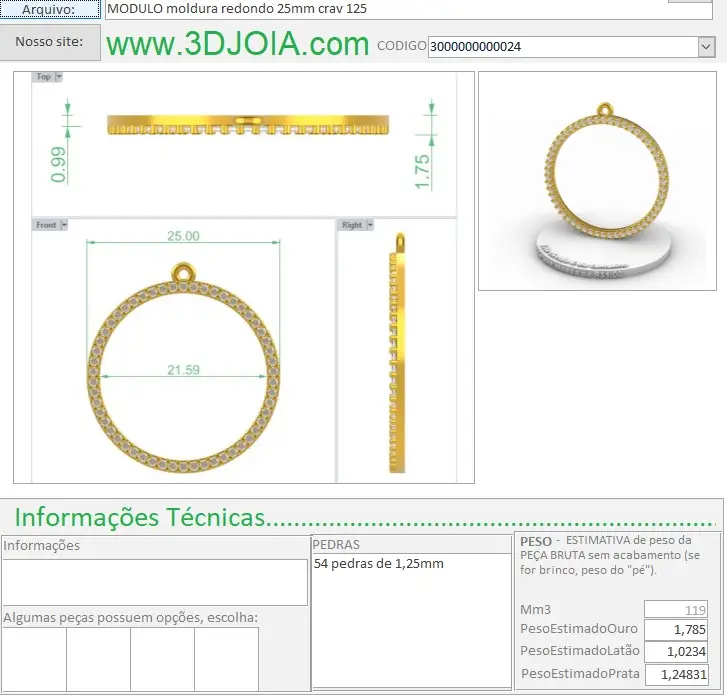Click the PesoEstimadoLatão label
Screen dimensions: 727x697
pos(580,651)
